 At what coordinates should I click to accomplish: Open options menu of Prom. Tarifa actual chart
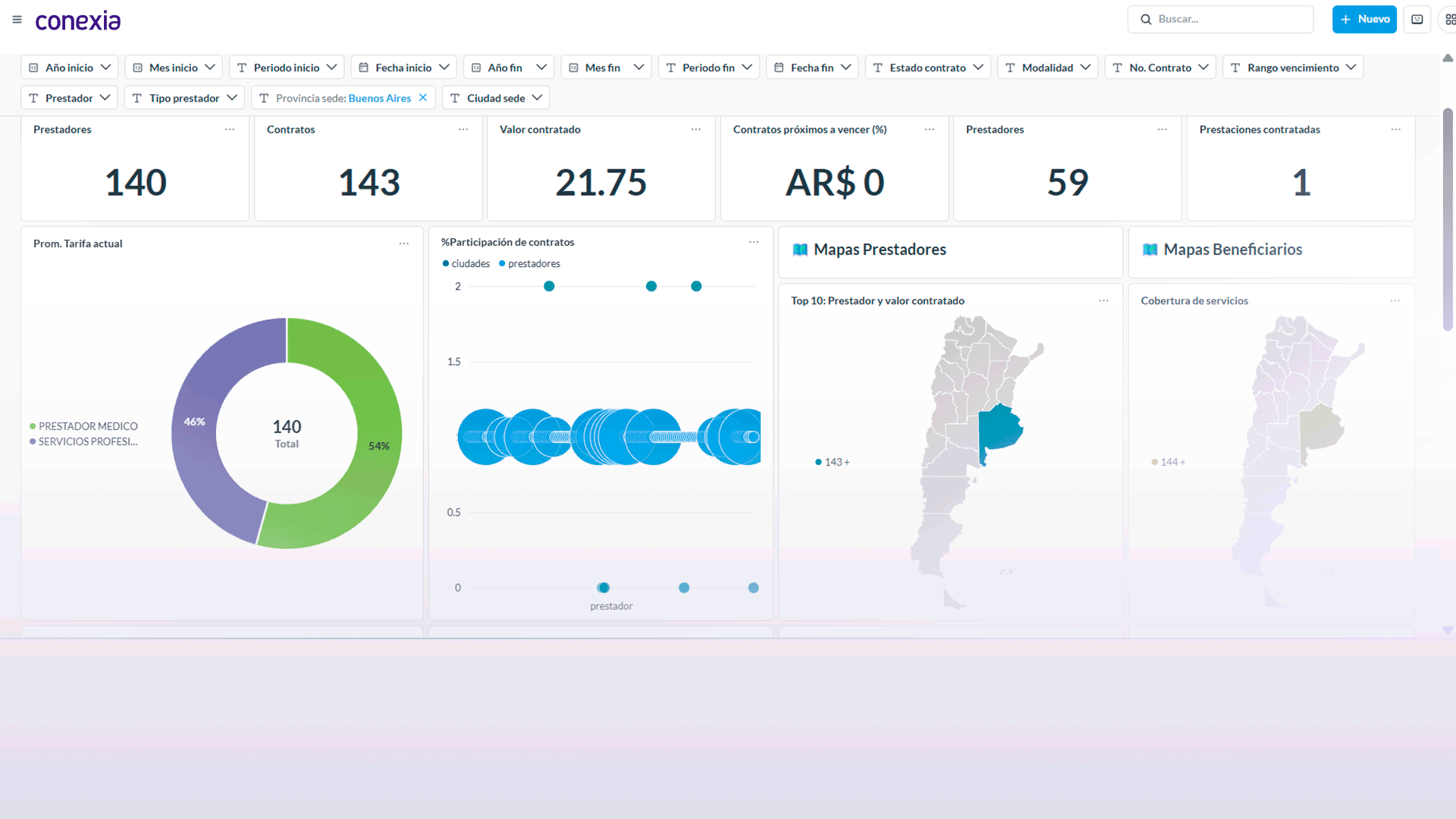coord(403,243)
